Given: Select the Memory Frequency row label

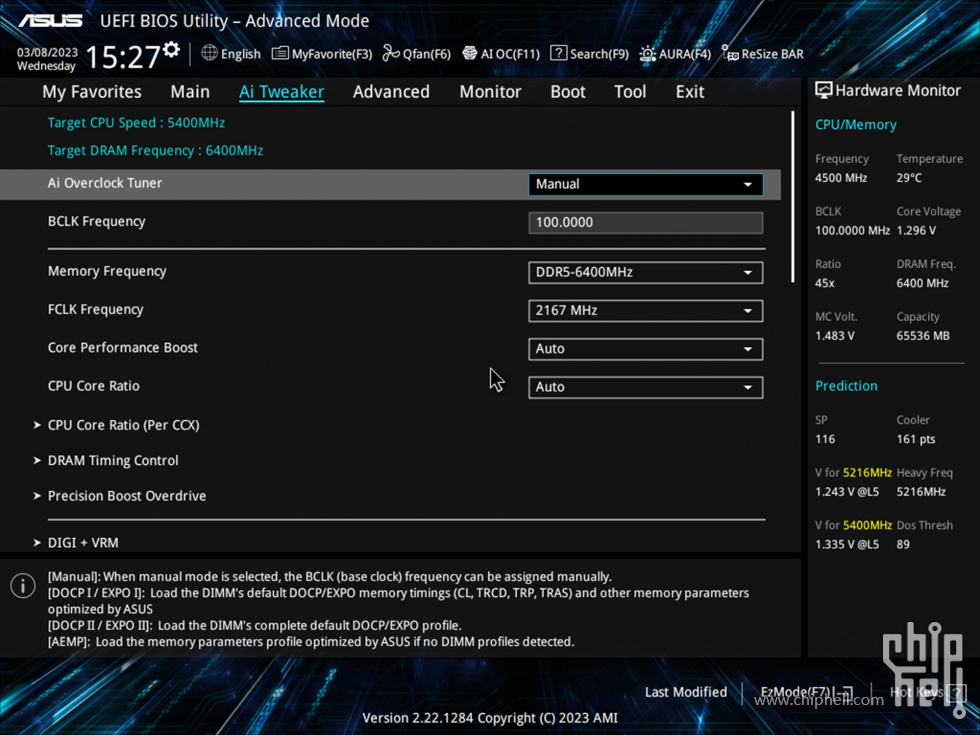Looking at the screenshot, I should (108, 271).
